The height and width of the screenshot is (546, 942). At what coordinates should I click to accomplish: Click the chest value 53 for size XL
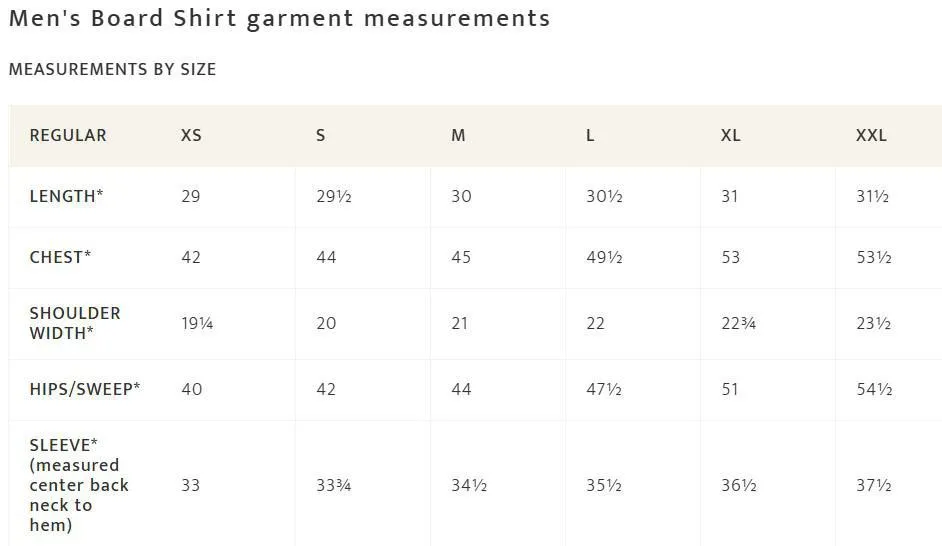[731, 258]
